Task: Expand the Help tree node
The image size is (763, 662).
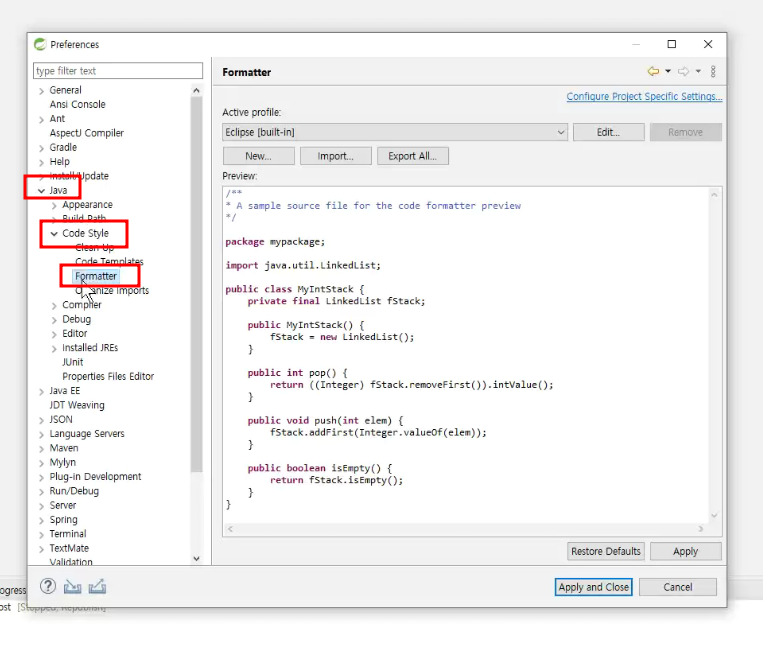Action: pos(41,162)
